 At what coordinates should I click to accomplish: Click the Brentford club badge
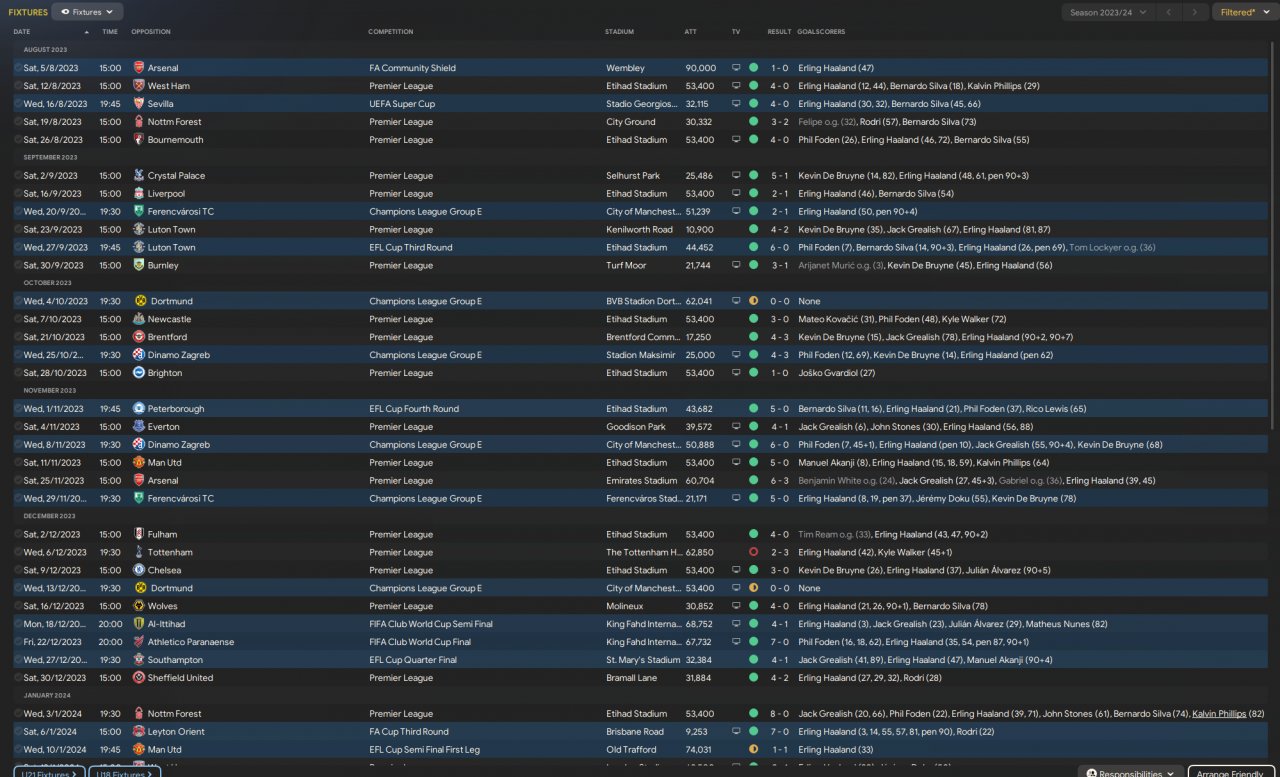[139, 337]
